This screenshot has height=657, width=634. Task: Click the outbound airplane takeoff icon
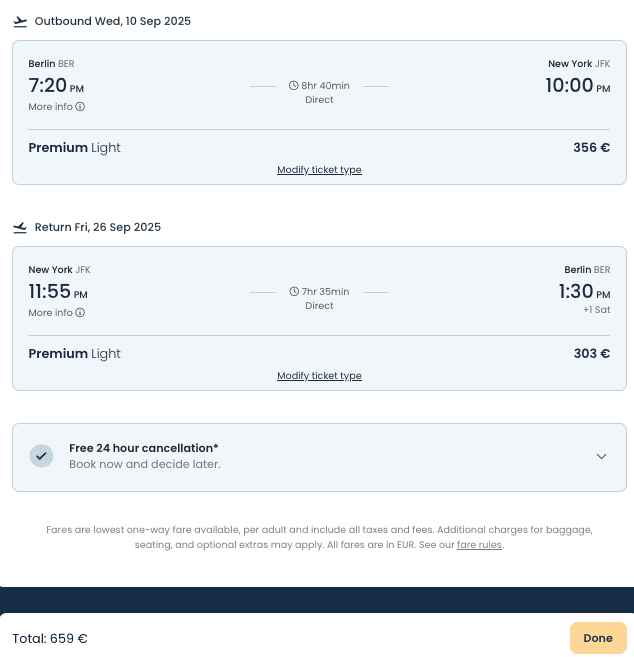point(20,21)
